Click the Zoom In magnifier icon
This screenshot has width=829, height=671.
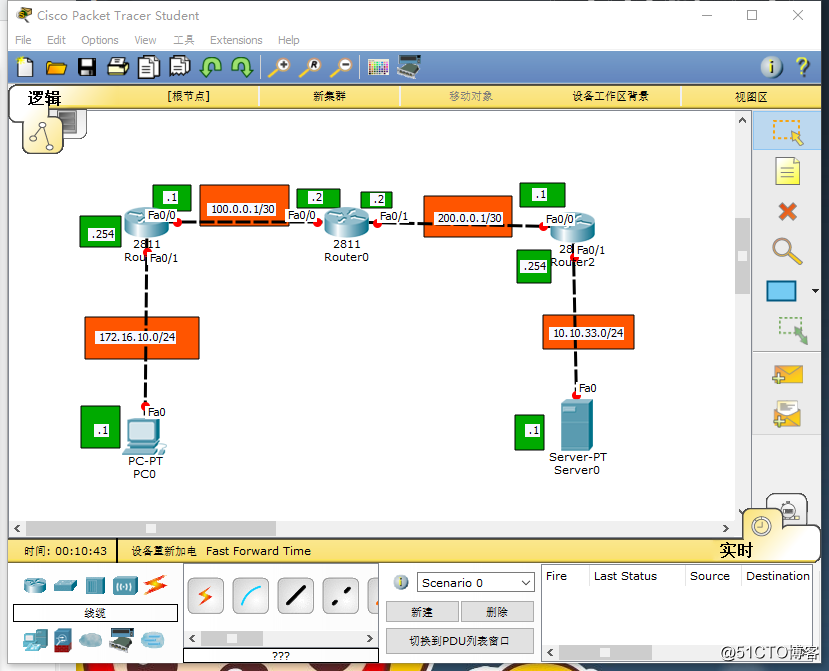[279, 68]
